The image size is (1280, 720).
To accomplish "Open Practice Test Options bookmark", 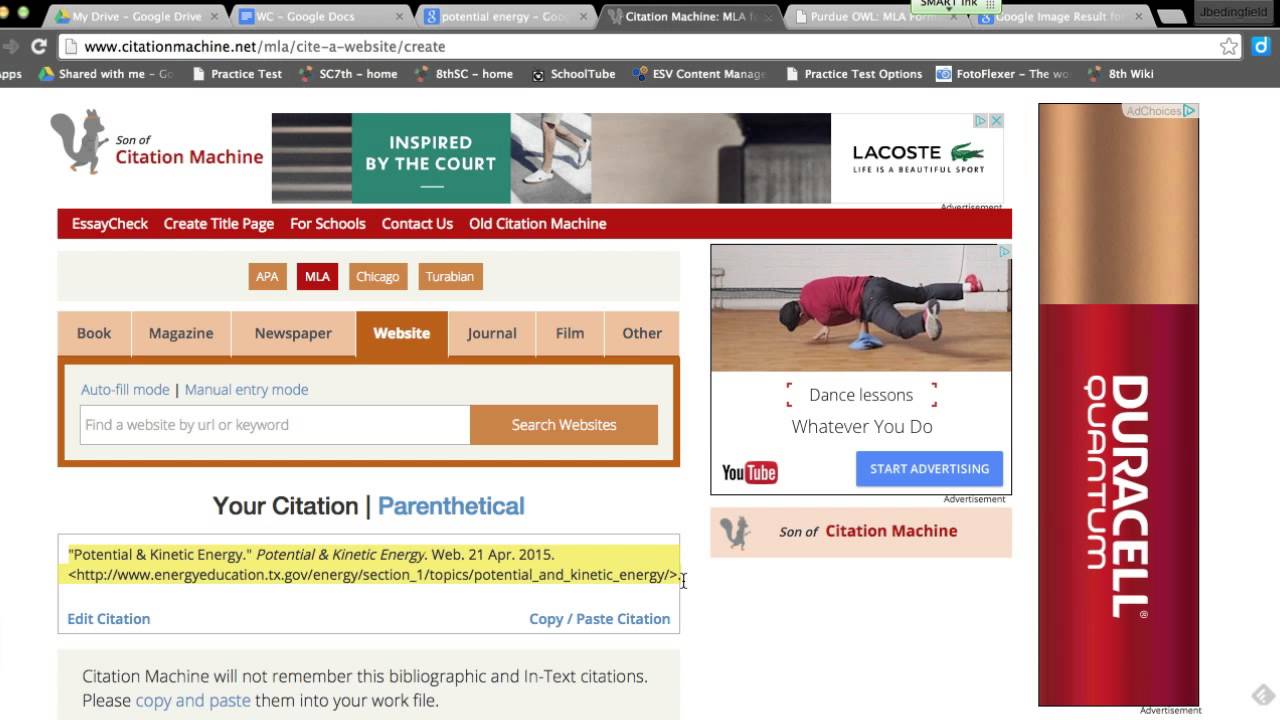I will [853, 74].
